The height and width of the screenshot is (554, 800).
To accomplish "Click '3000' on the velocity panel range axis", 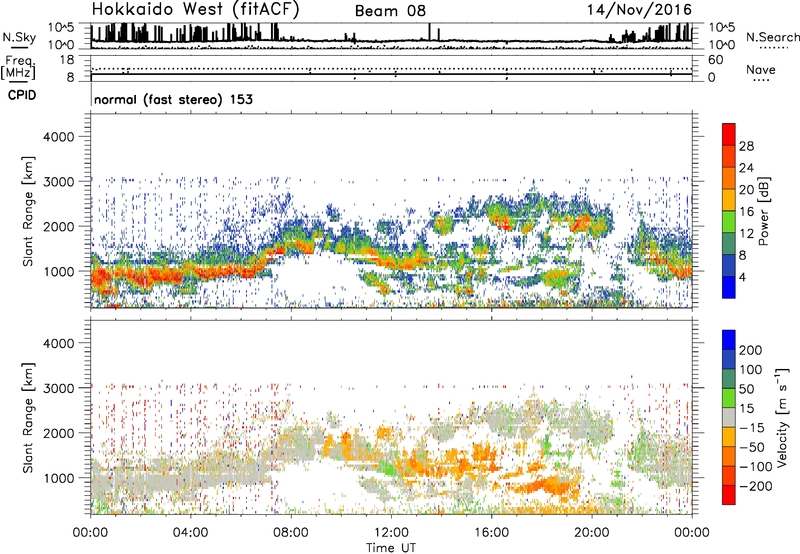I will [59, 388].
